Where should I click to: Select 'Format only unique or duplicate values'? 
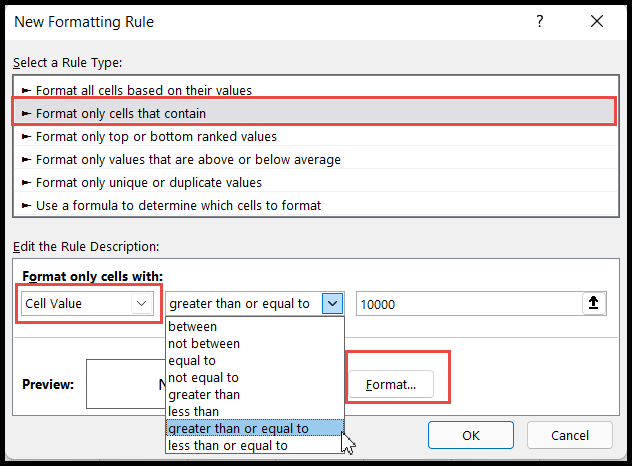tap(149, 182)
